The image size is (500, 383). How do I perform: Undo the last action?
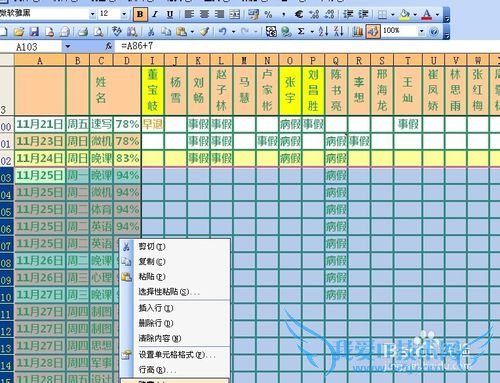click(223, 32)
